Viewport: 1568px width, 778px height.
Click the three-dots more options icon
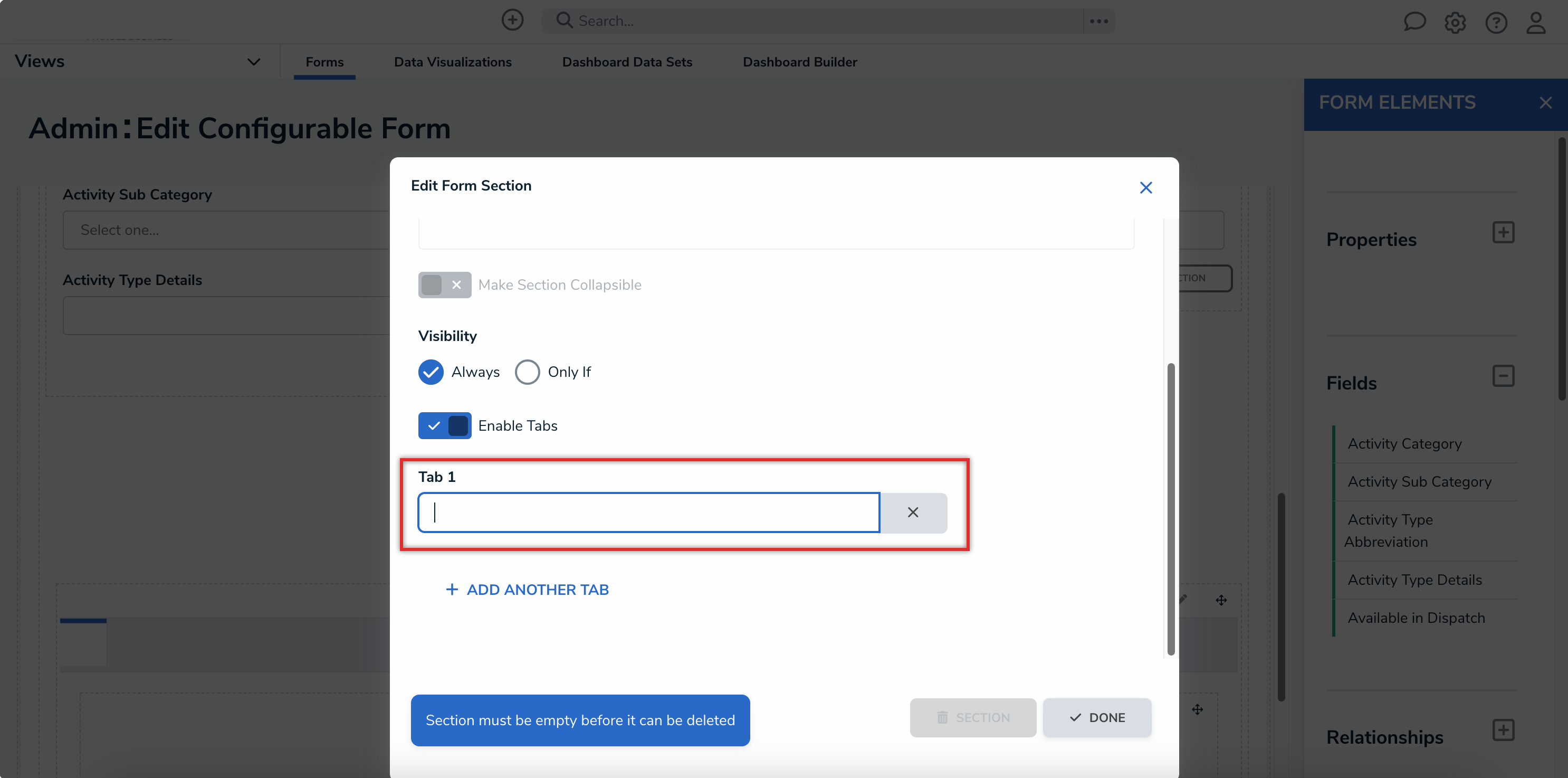click(1098, 21)
